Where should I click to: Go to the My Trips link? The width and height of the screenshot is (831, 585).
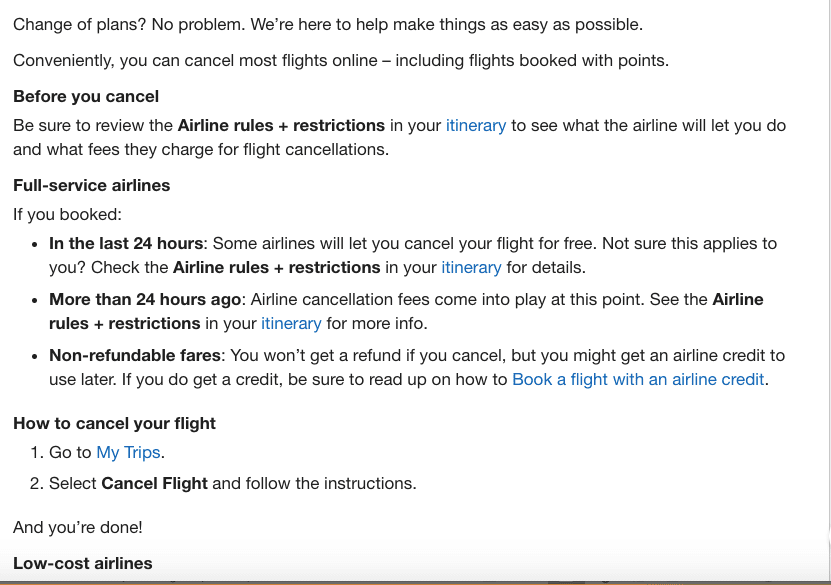tap(128, 453)
